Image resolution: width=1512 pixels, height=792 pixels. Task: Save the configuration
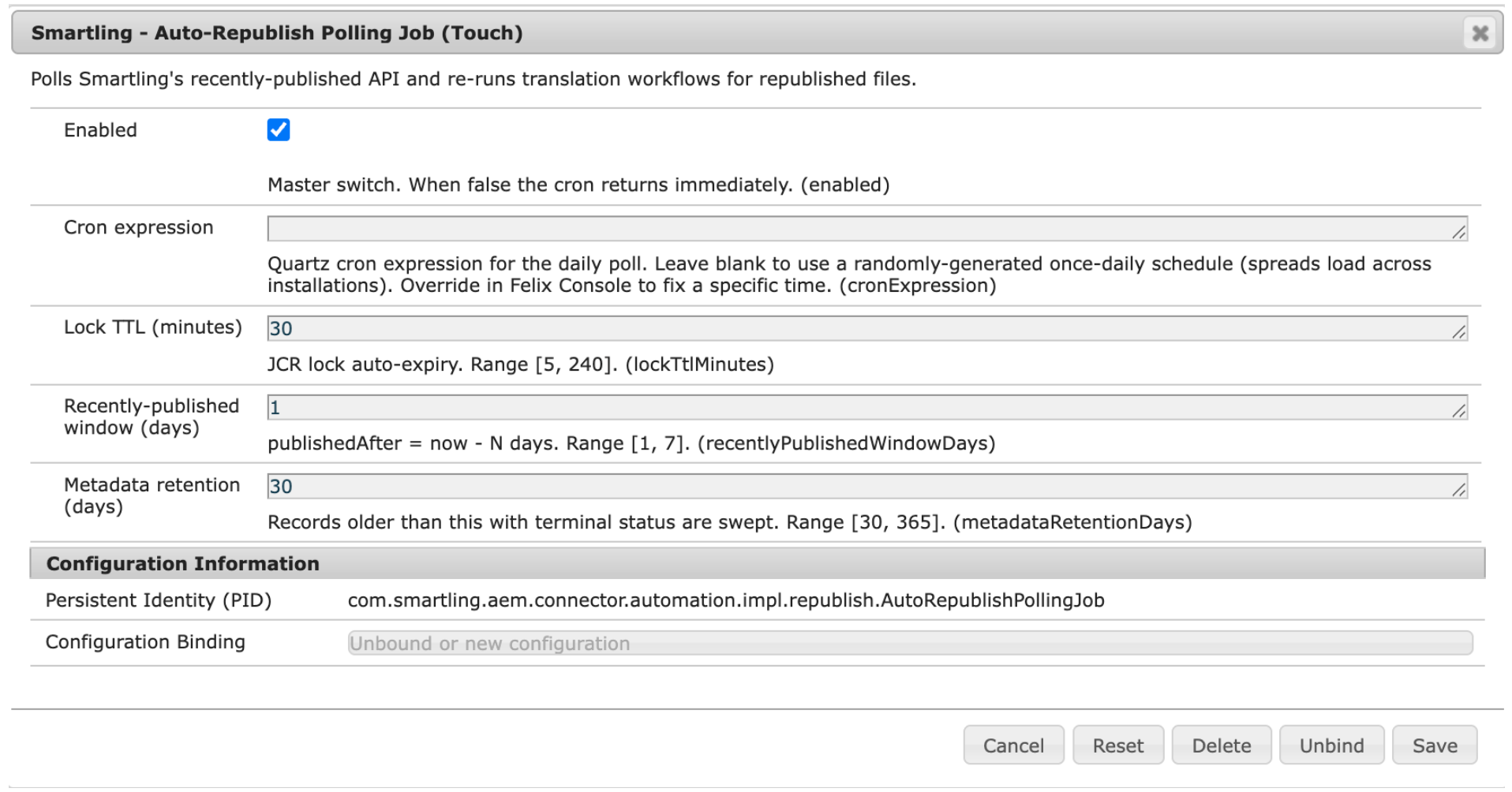[1435, 745]
